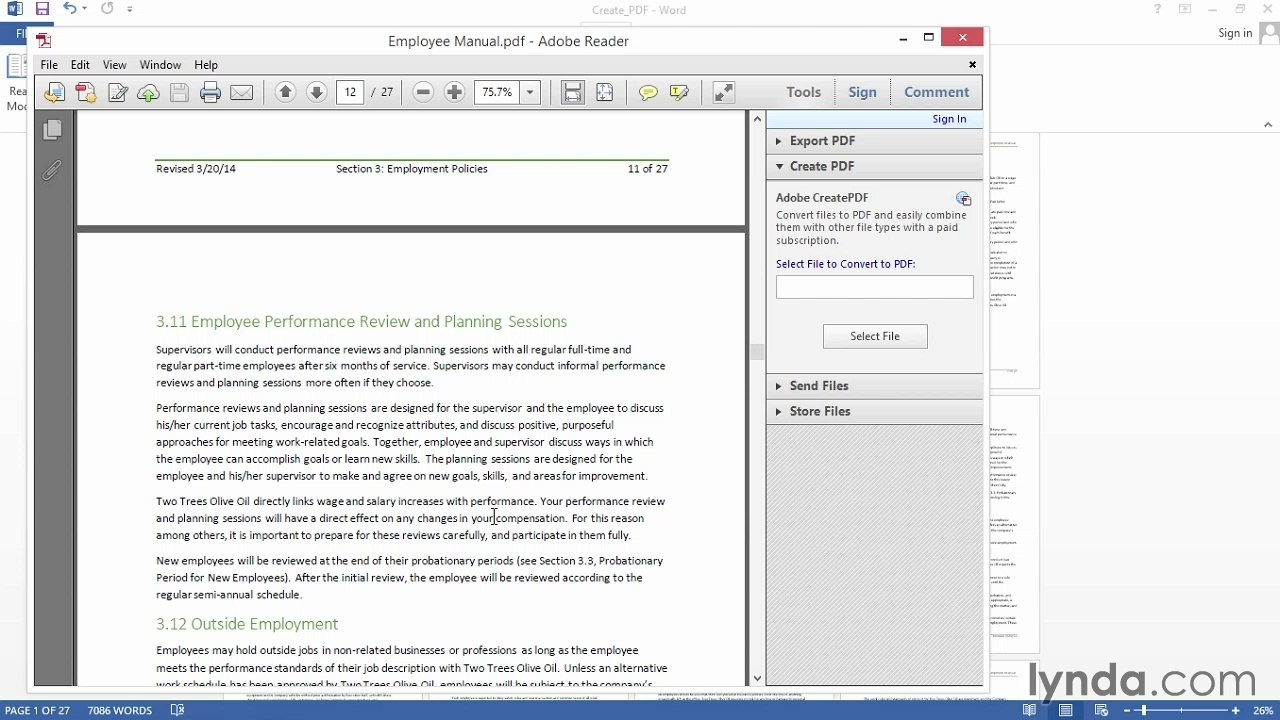Click the document scrollbar down arrow
This screenshot has width=1280, height=720.
tap(757, 679)
